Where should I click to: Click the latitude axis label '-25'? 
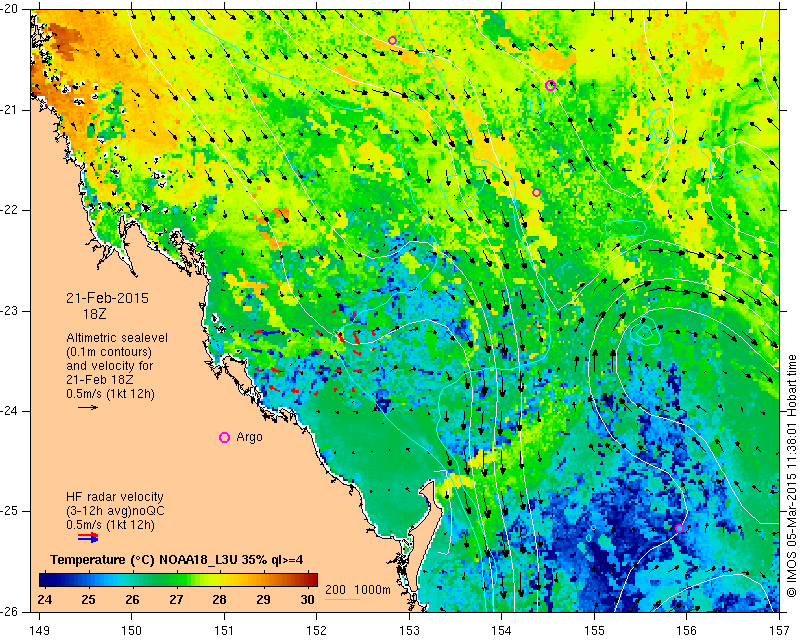pyautogui.click(x=9, y=511)
